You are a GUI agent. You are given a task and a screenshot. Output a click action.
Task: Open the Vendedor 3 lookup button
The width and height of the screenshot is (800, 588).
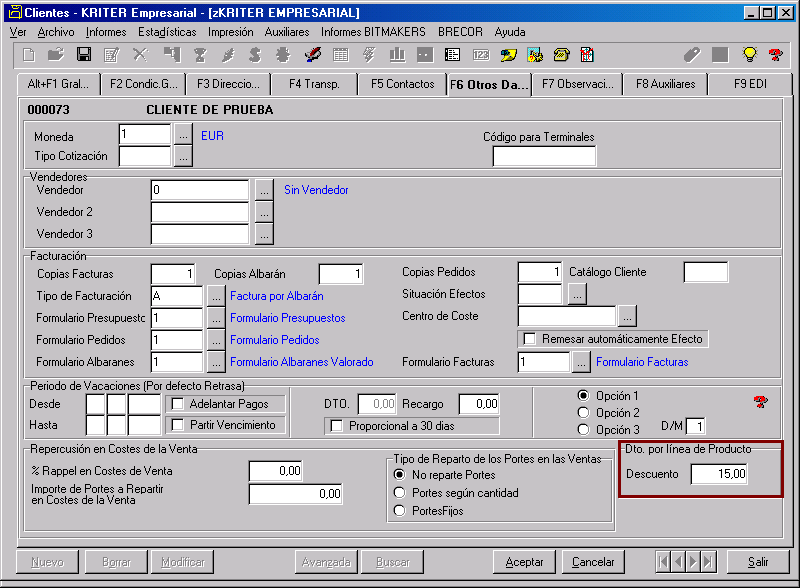coord(264,234)
